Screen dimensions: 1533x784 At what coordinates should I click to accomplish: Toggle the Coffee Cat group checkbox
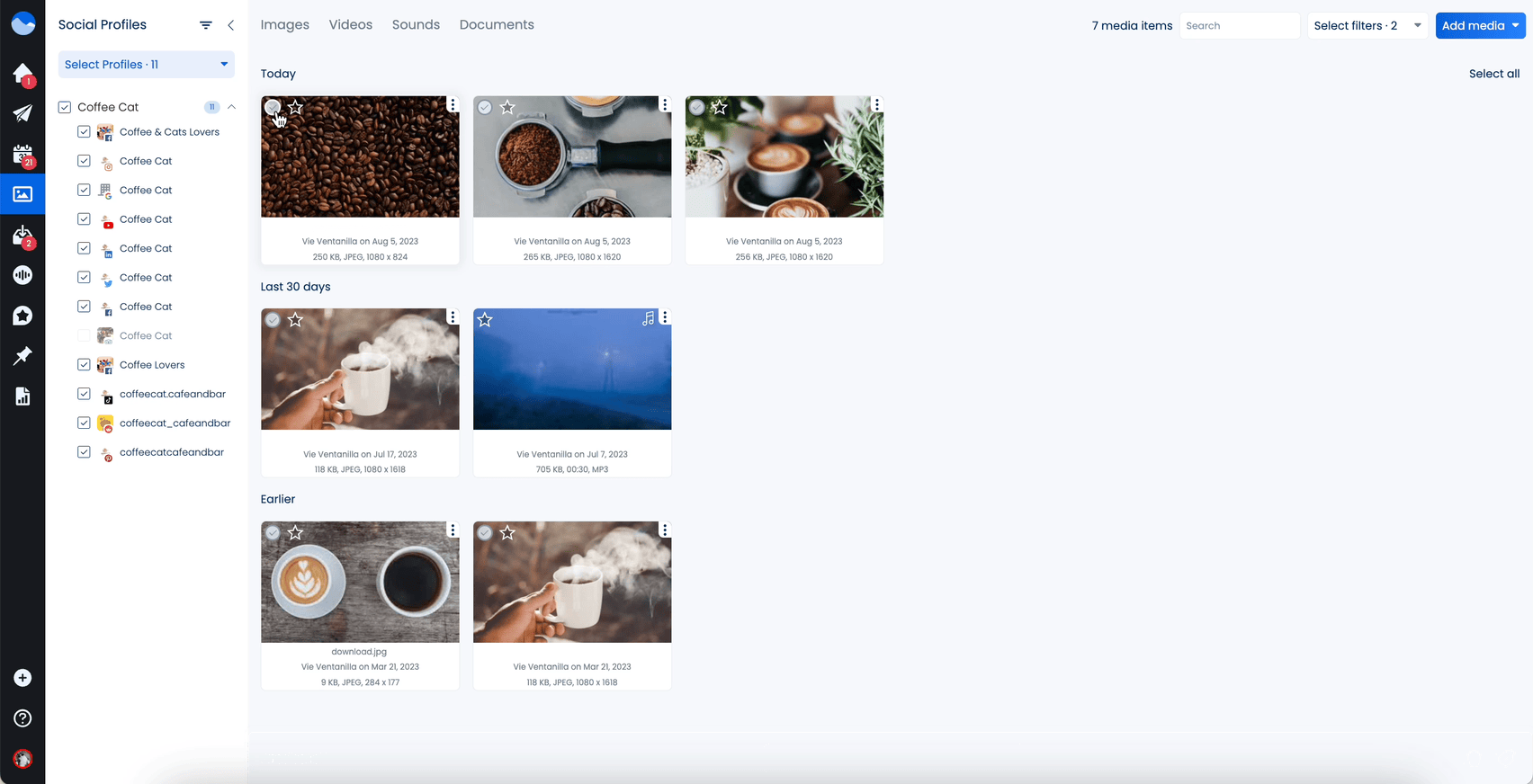[x=65, y=107]
